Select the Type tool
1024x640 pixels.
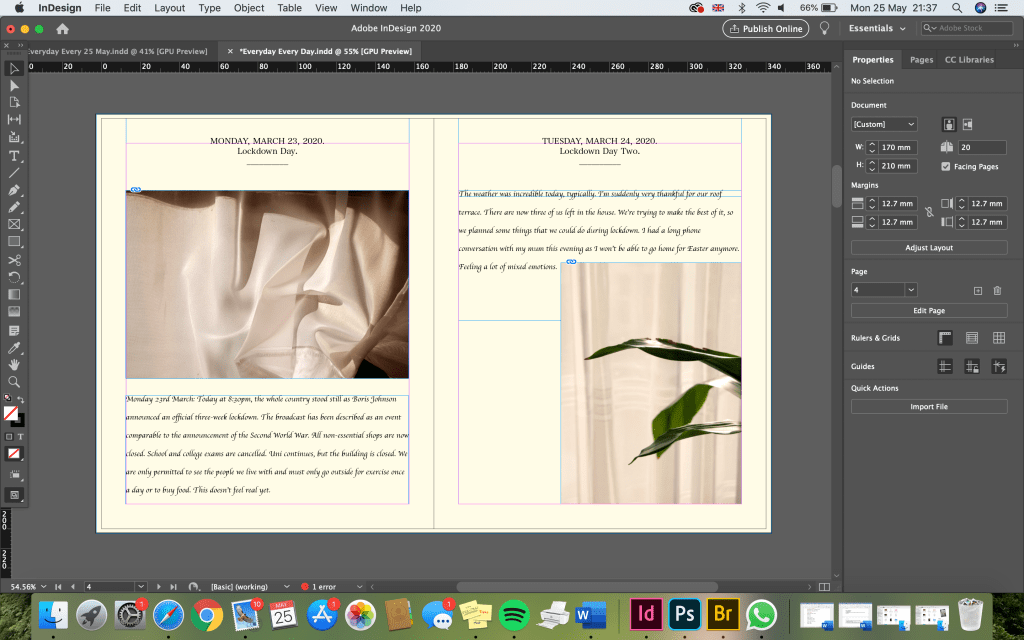[x=14, y=156]
